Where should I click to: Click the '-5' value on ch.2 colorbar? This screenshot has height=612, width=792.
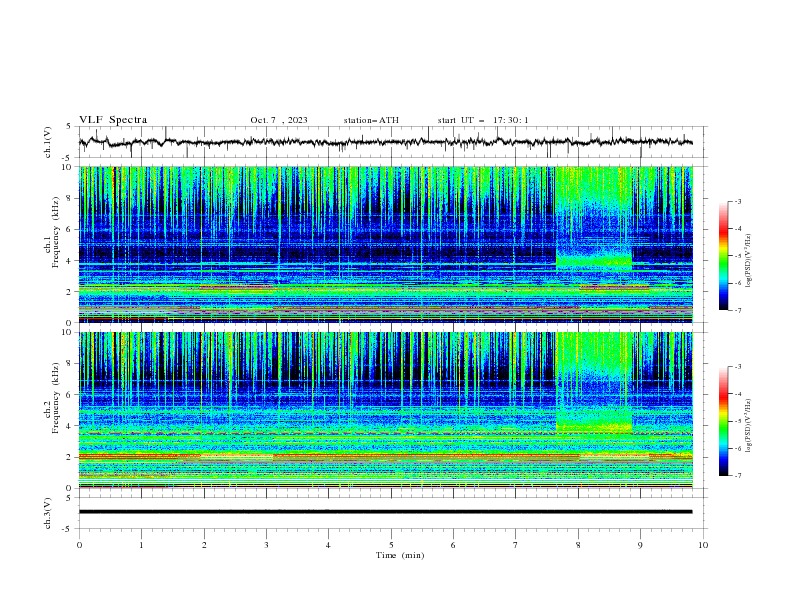[737, 421]
